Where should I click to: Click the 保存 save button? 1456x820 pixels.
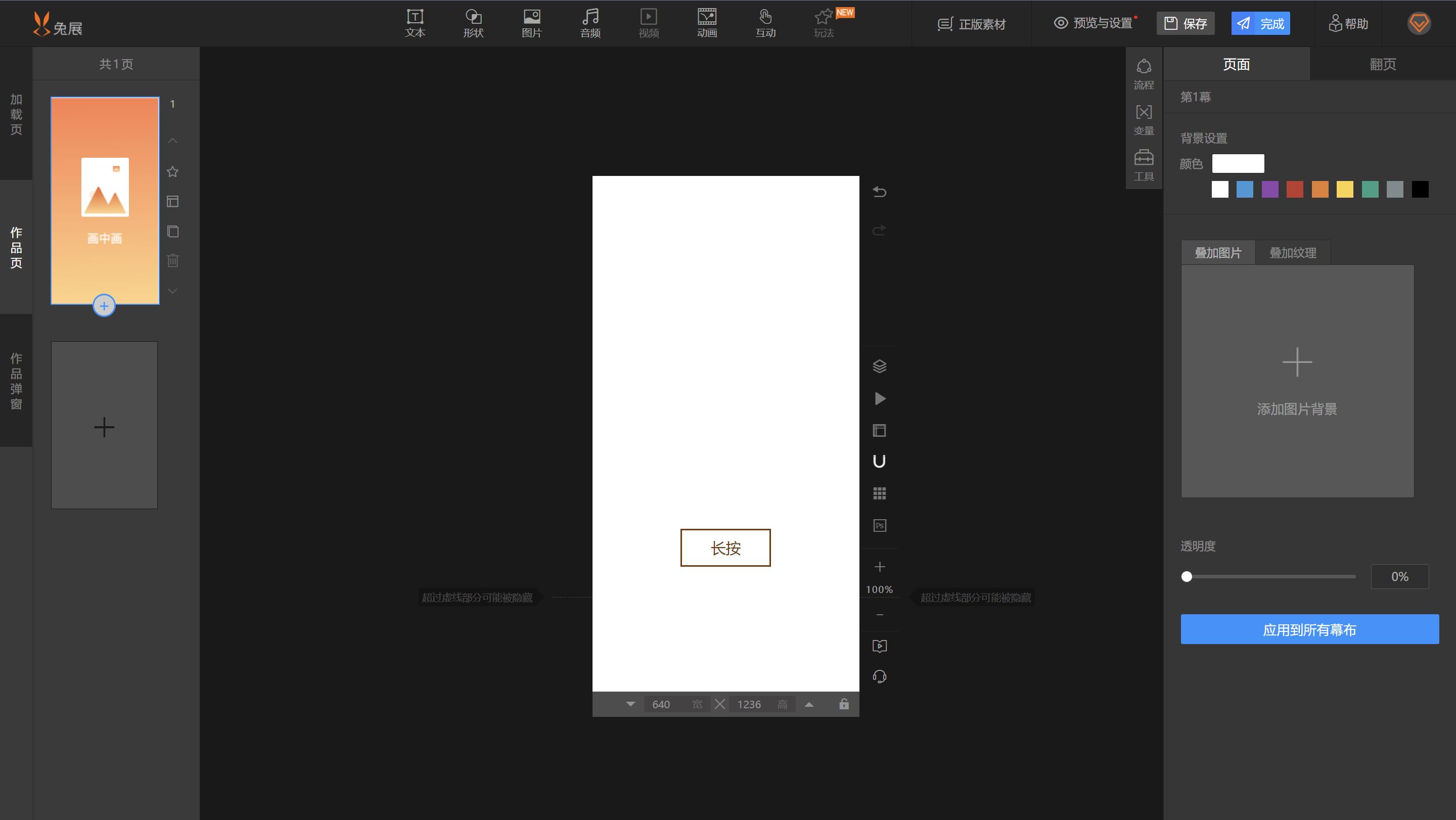pos(1185,23)
